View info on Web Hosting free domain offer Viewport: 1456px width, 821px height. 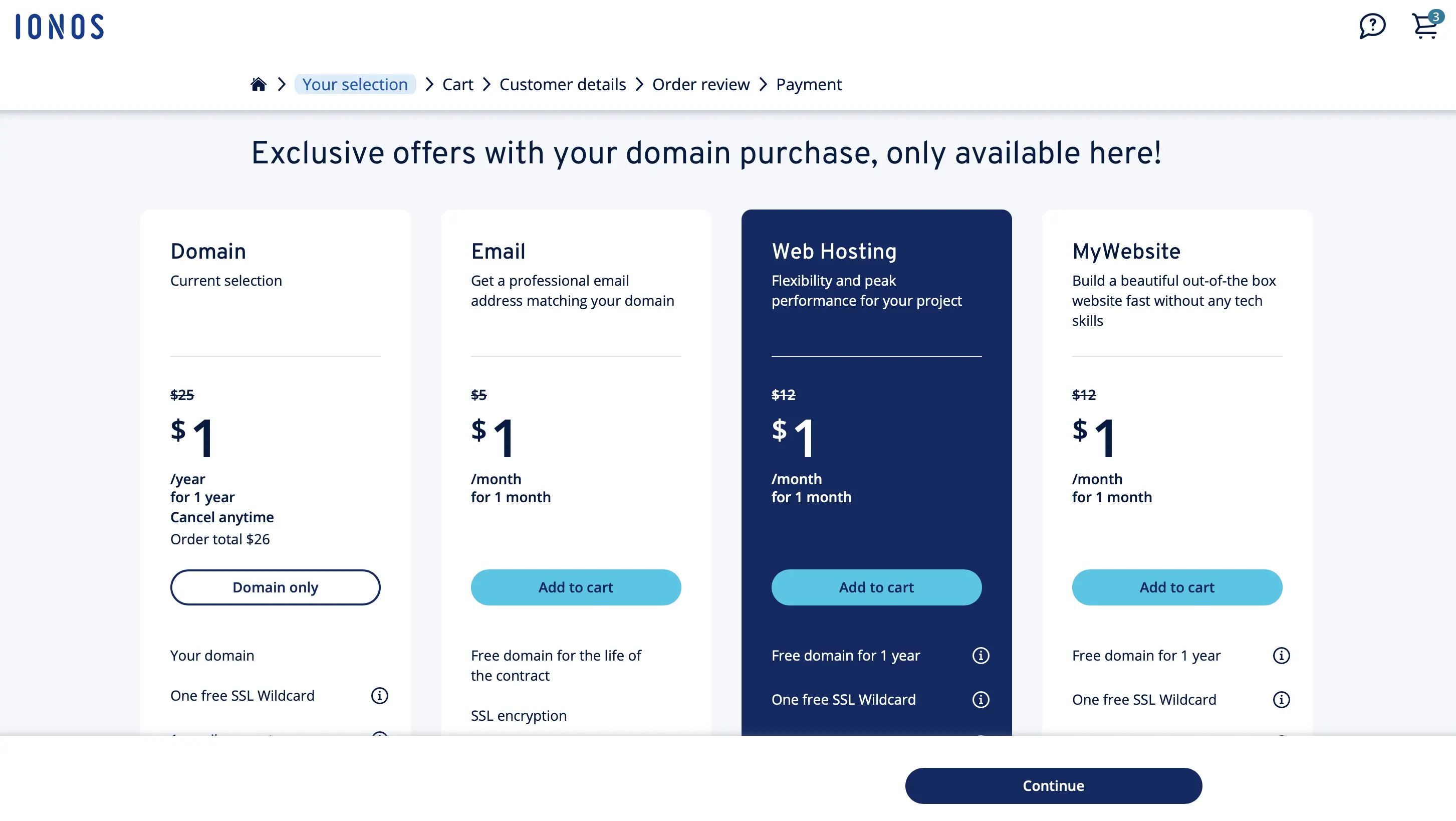(981, 655)
